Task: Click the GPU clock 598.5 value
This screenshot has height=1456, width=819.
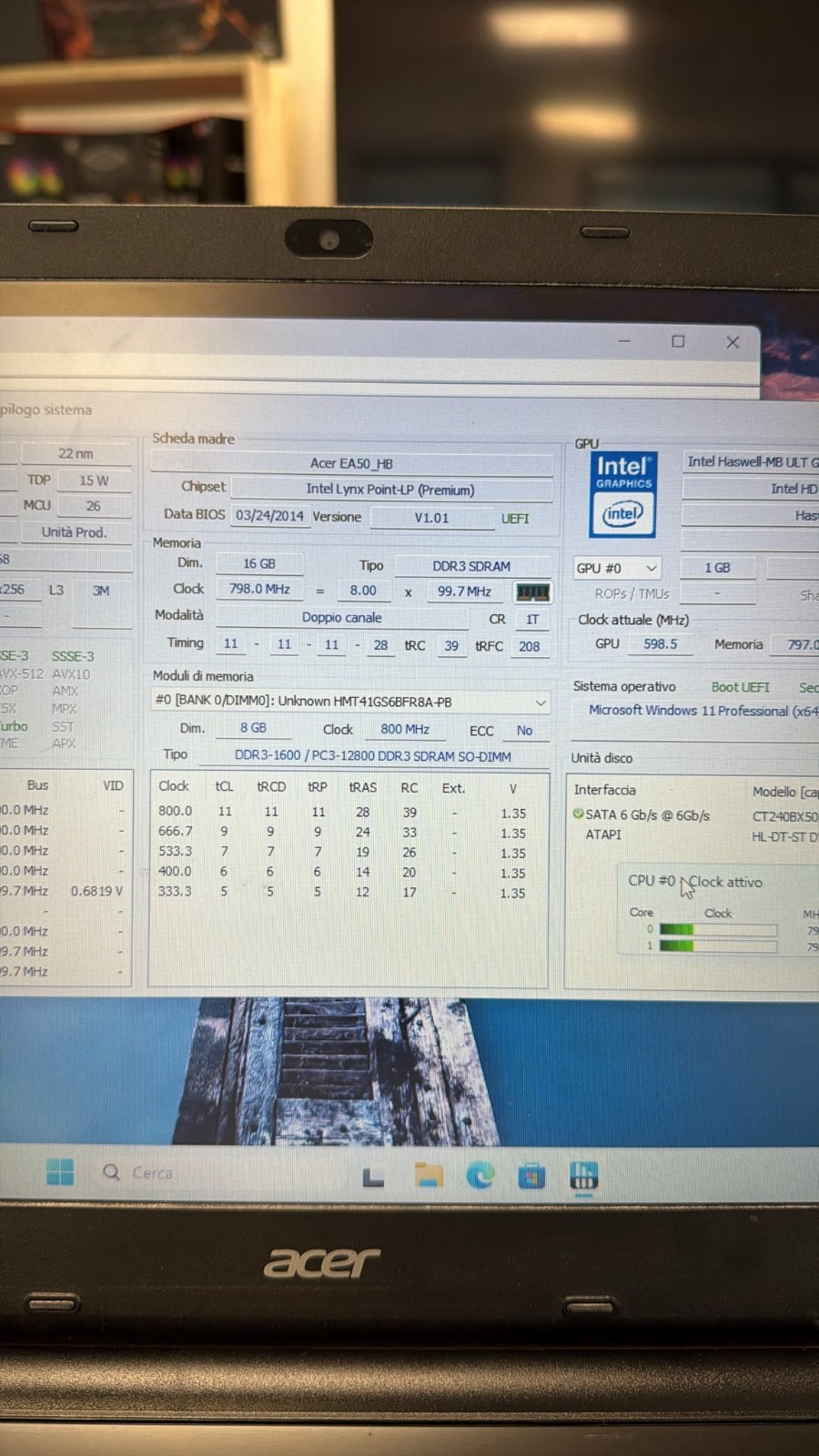Action: click(661, 643)
